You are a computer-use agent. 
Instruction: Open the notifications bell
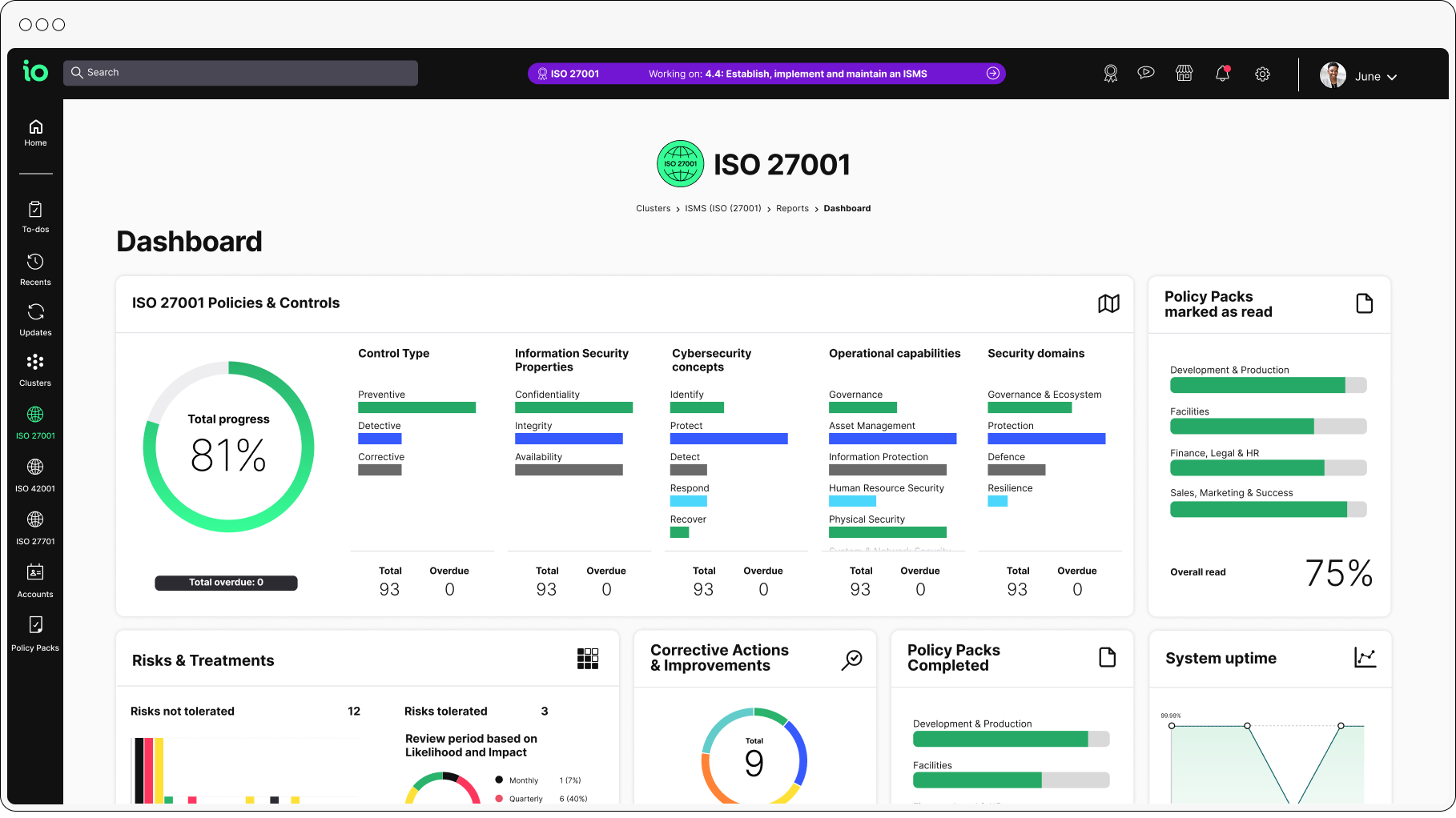pyautogui.click(x=1223, y=73)
